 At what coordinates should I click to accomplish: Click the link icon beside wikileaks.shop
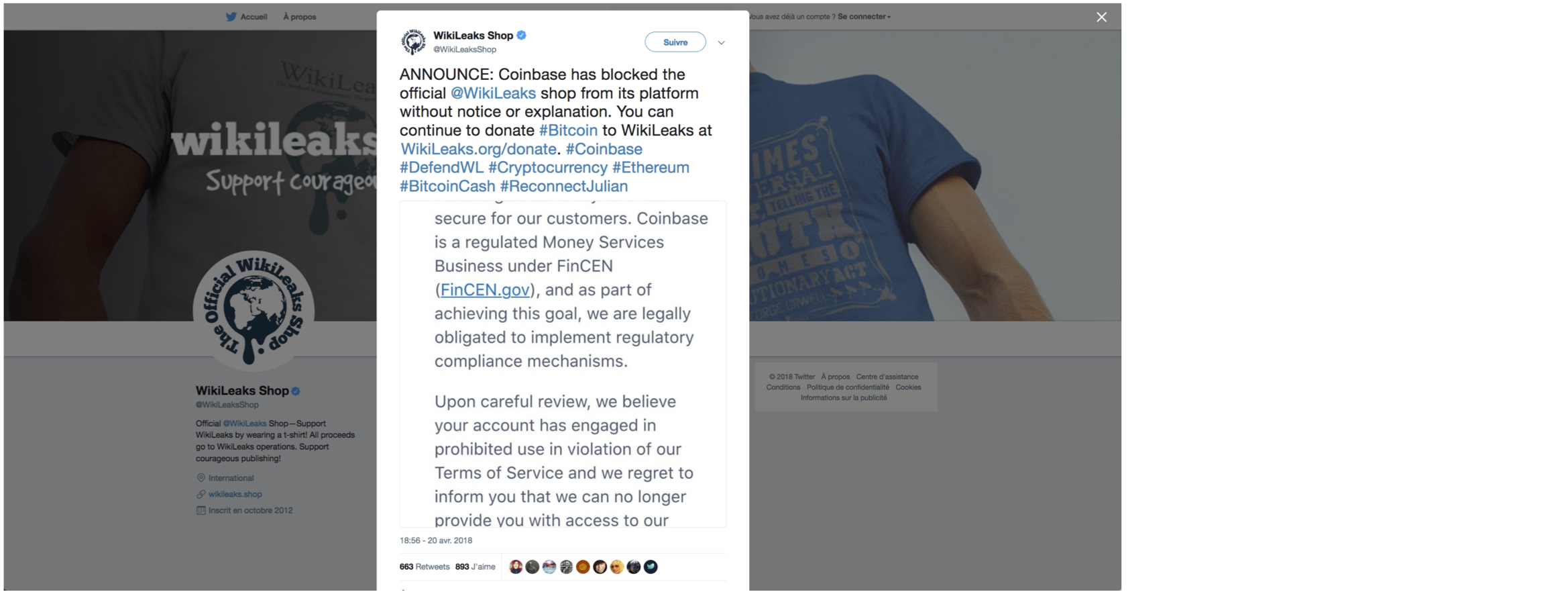pyautogui.click(x=201, y=494)
